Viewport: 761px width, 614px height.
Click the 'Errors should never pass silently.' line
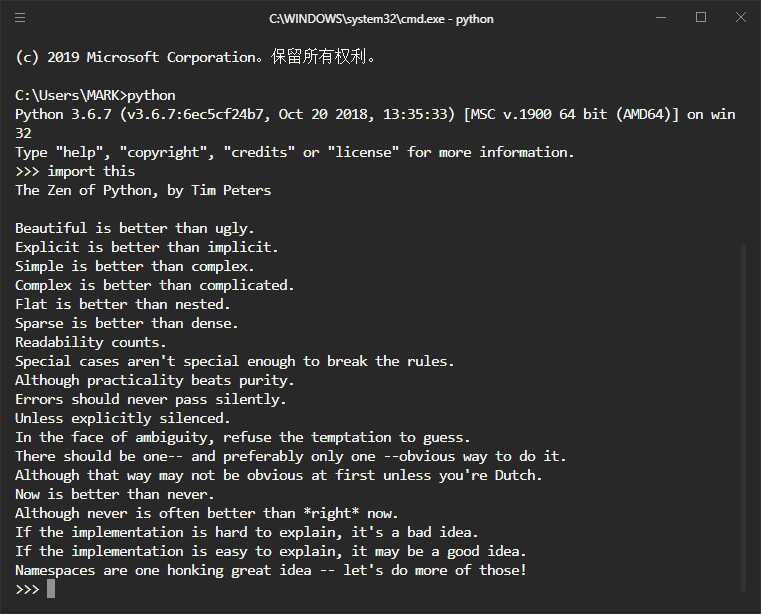coord(151,399)
